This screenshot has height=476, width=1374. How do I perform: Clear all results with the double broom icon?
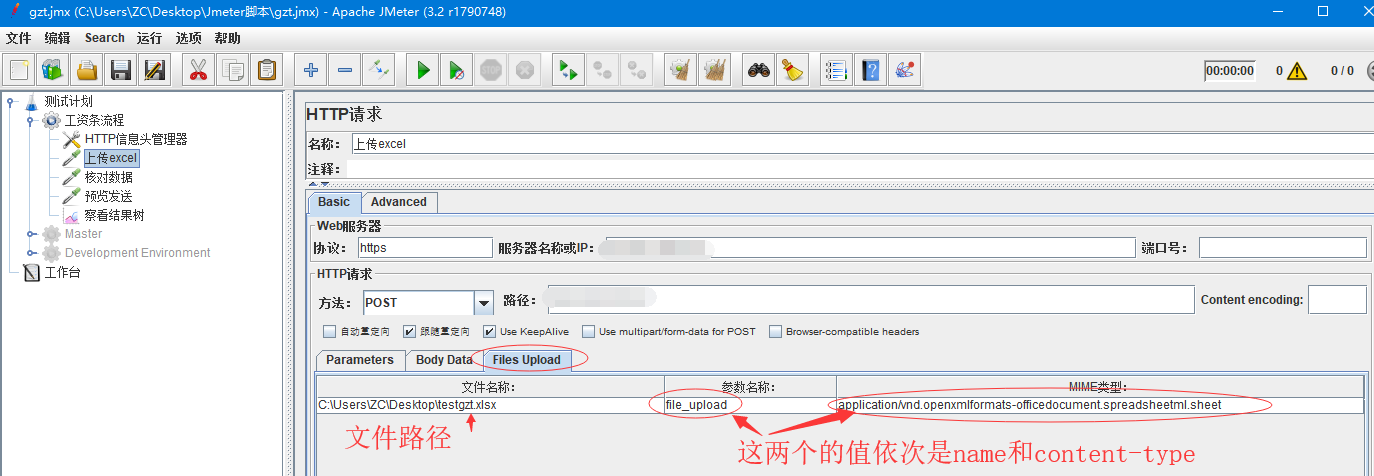click(714, 70)
